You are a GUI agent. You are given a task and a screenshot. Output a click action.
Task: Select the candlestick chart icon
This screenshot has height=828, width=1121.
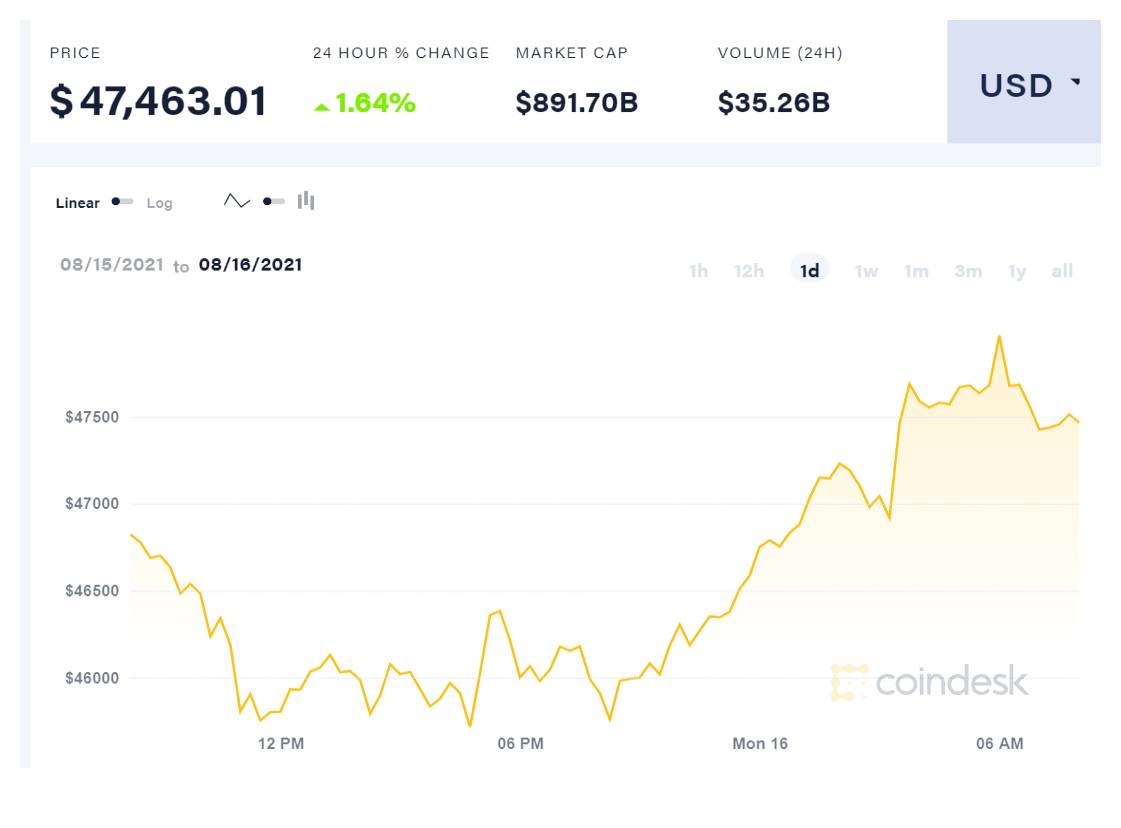306,201
